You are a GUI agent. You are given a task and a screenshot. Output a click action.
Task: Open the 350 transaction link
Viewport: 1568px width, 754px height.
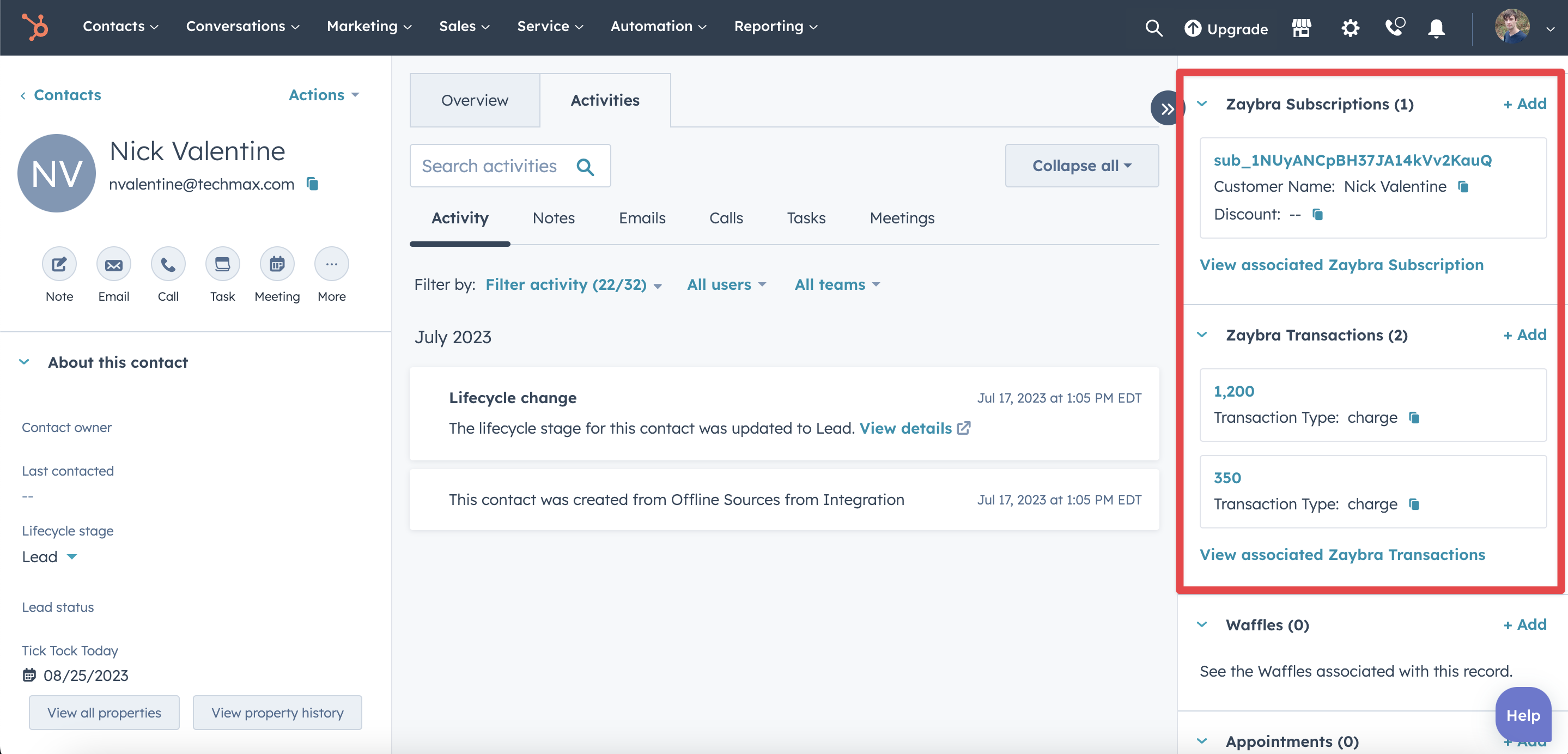coord(1227,478)
